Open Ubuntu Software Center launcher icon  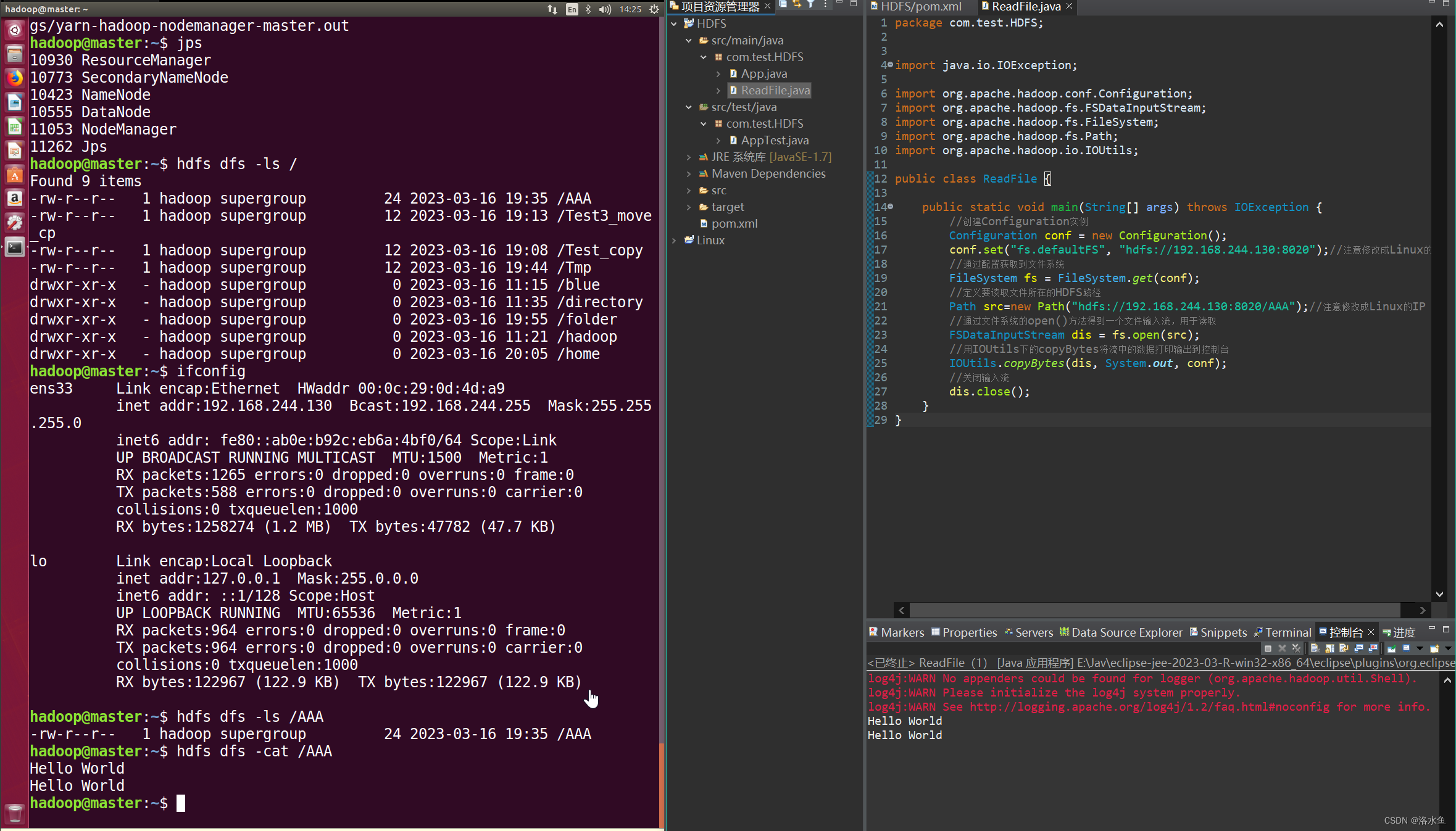[15, 175]
